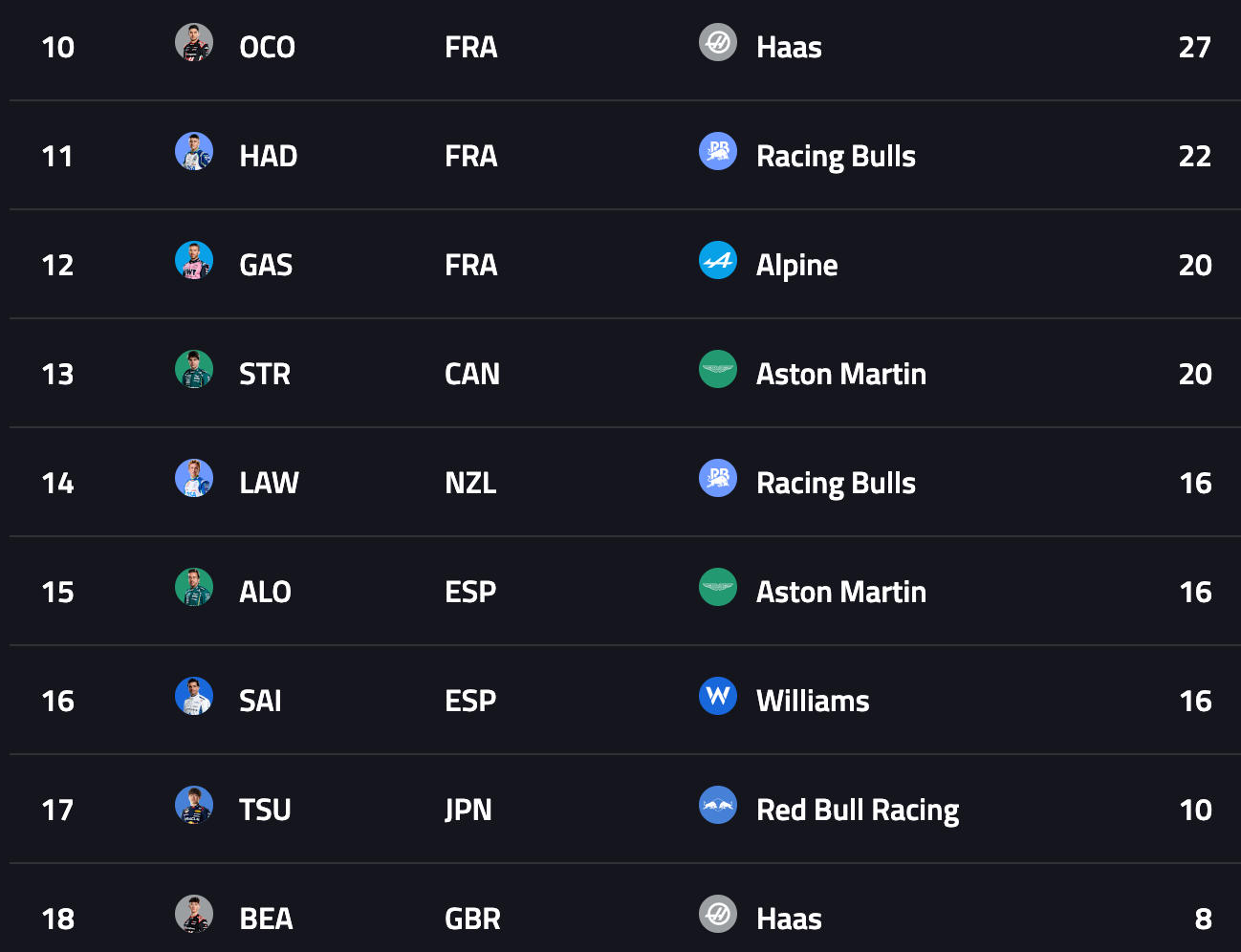The image size is (1241, 952).
Task: Click the STR driver name
Action: tap(265, 374)
